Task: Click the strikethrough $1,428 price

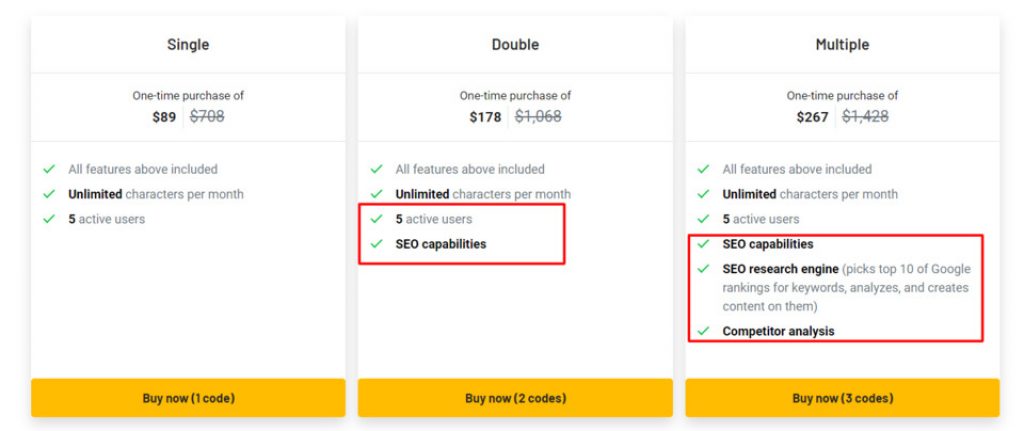Action: coord(865,117)
